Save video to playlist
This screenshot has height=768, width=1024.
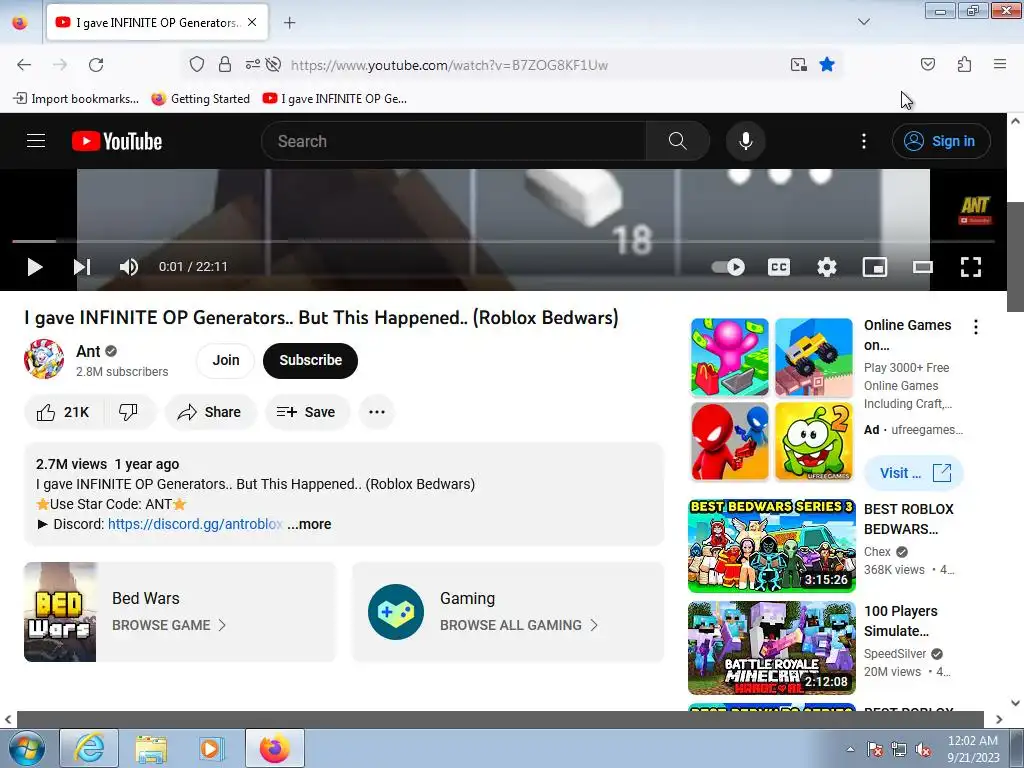(x=306, y=412)
